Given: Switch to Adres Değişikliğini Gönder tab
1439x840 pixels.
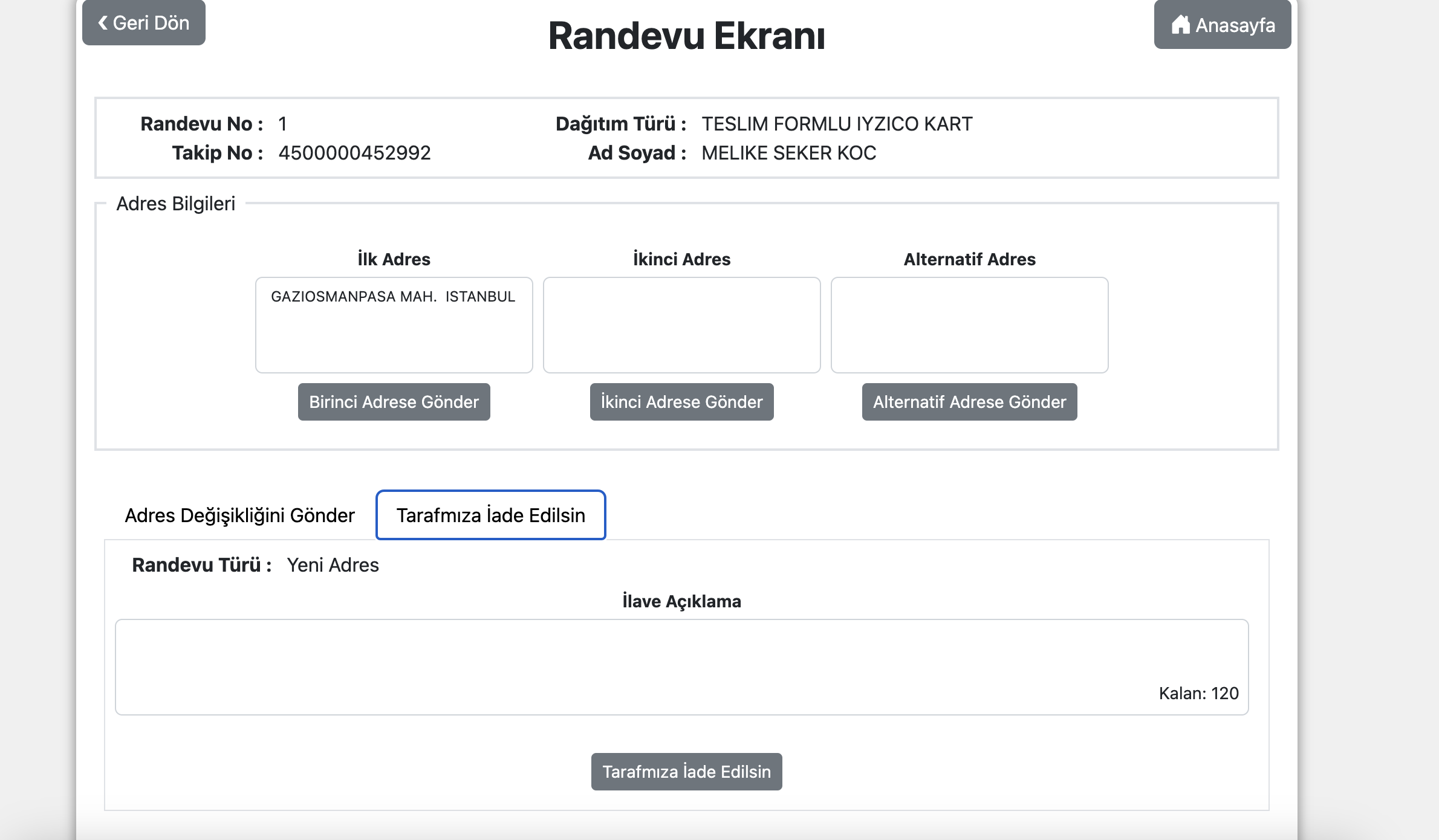Looking at the screenshot, I should [239, 515].
